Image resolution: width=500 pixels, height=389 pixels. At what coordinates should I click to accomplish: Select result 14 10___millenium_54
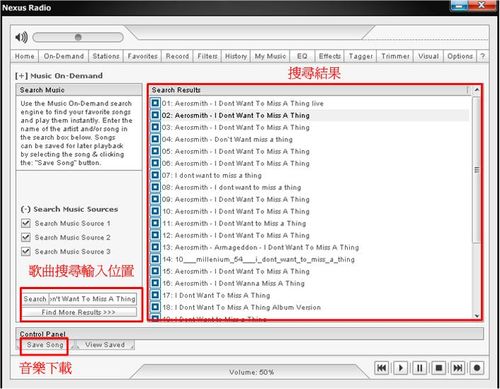[258, 259]
